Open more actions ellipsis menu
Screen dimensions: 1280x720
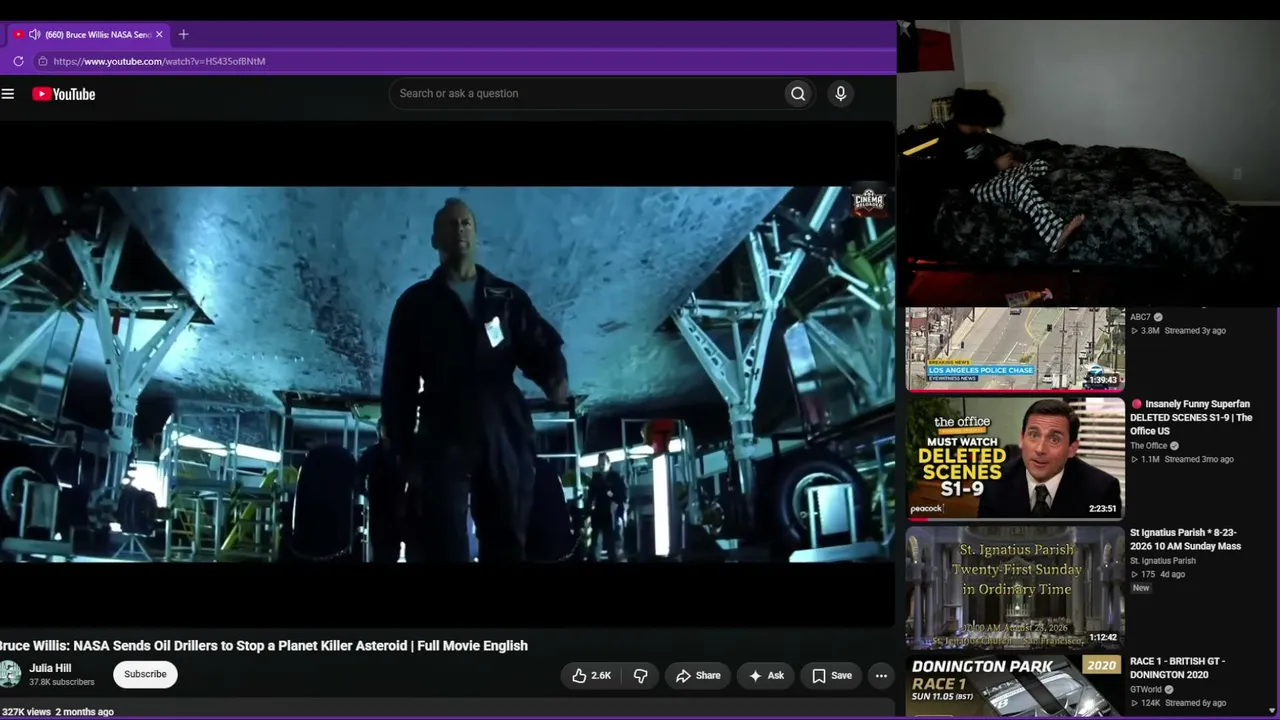point(881,676)
